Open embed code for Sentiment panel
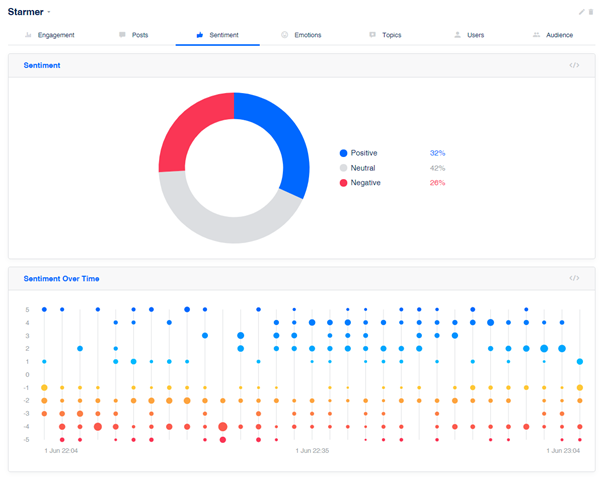Screen dimensions: 602x478 coord(574,65)
